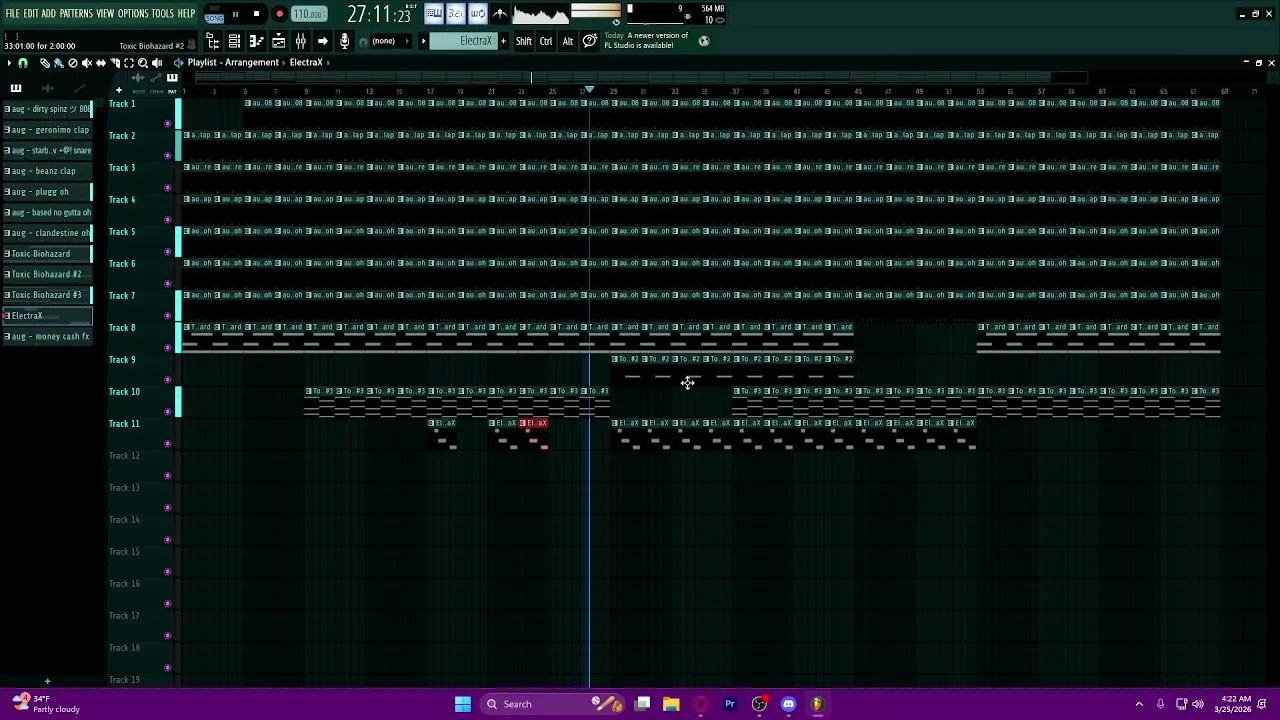Open the PATTERNS menu
Viewport: 1280px width, 720px height.
click(76, 14)
